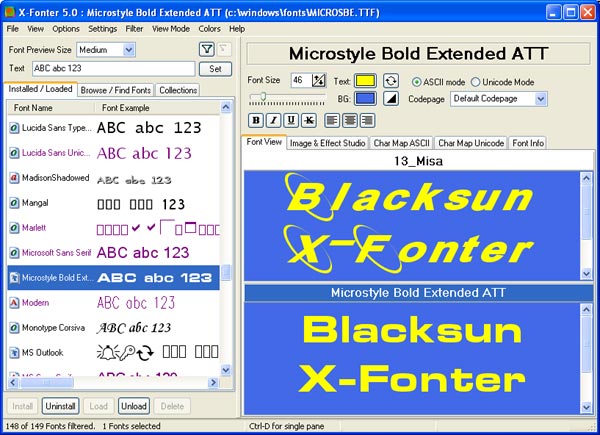This screenshot has height=435, width=600.
Task: Select ASCII mode radio button
Action: pyautogui.click(x=417, y=82)
